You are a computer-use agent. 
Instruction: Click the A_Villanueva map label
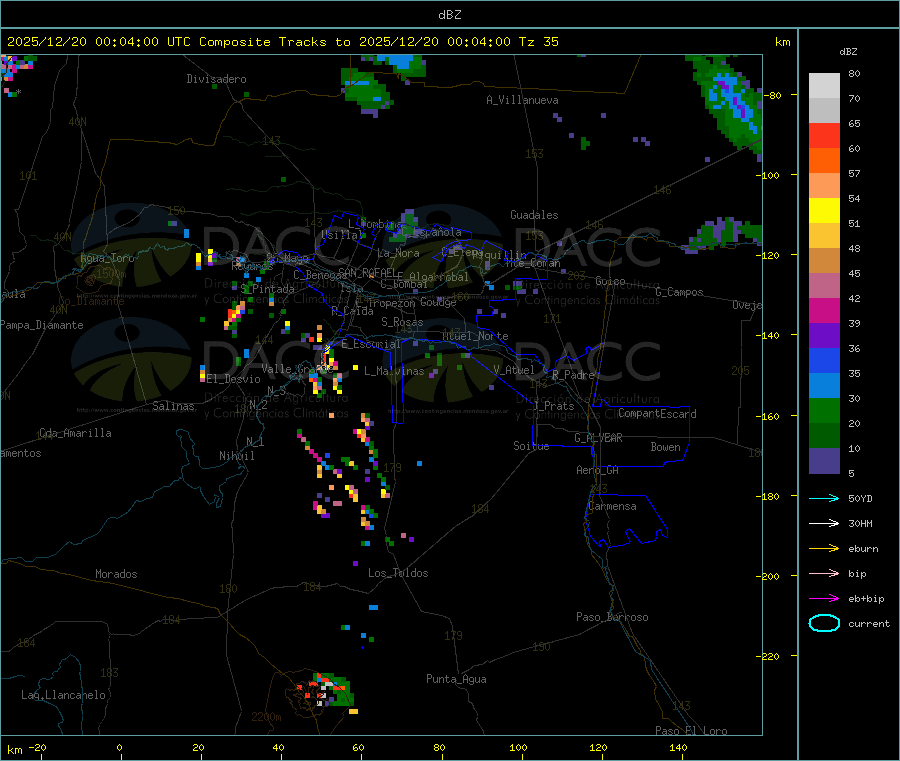(522, 100)
